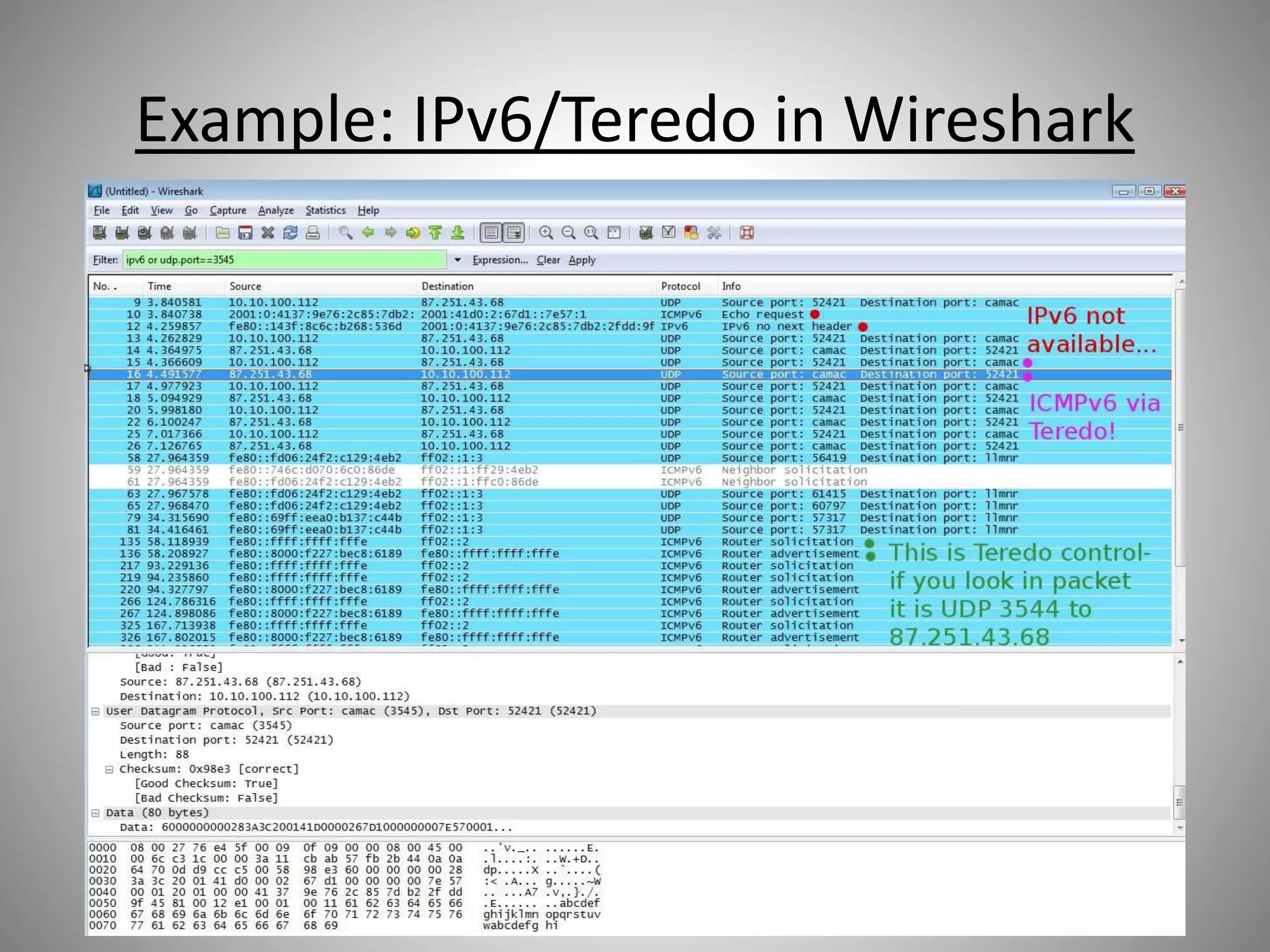Open the Capture menu
Image resolution: width=1270 pixels, height=952 pixels.
click(x=228, y=211)
